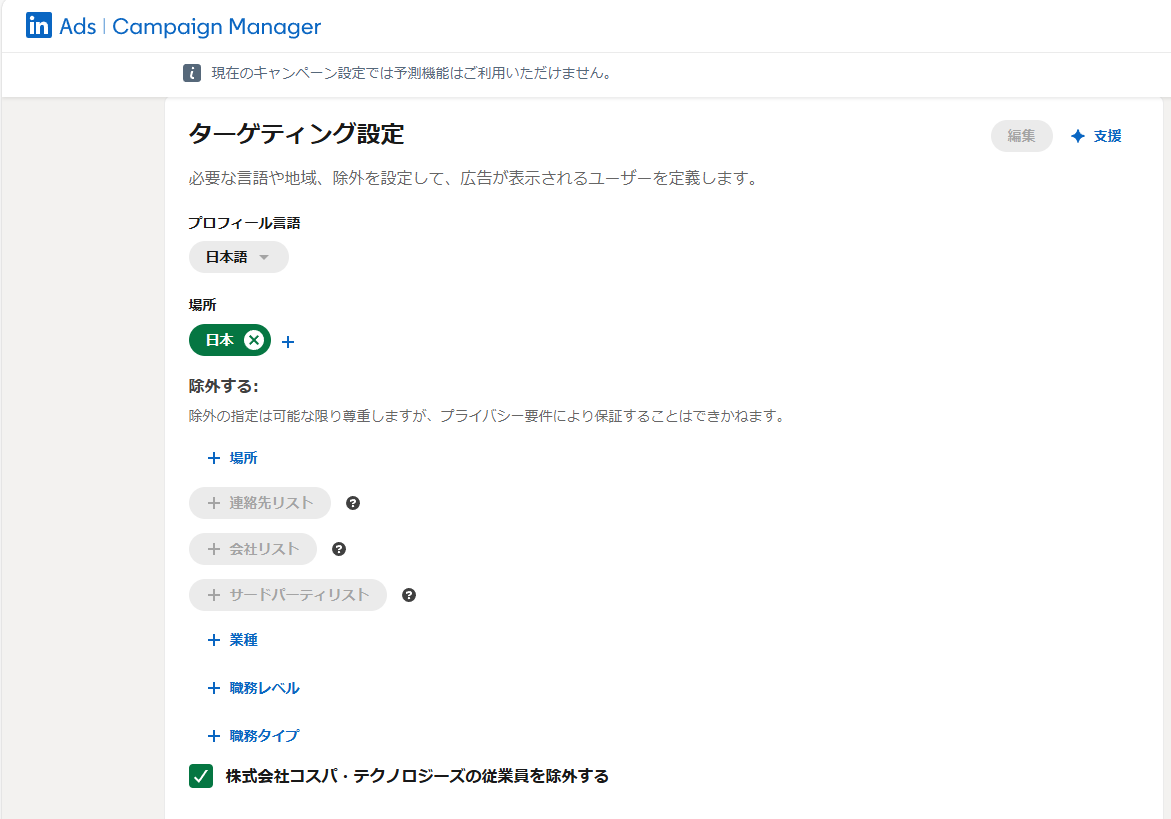Open the 日本語 profile language dropdown
1171x819 pixels.
(238, 257)
